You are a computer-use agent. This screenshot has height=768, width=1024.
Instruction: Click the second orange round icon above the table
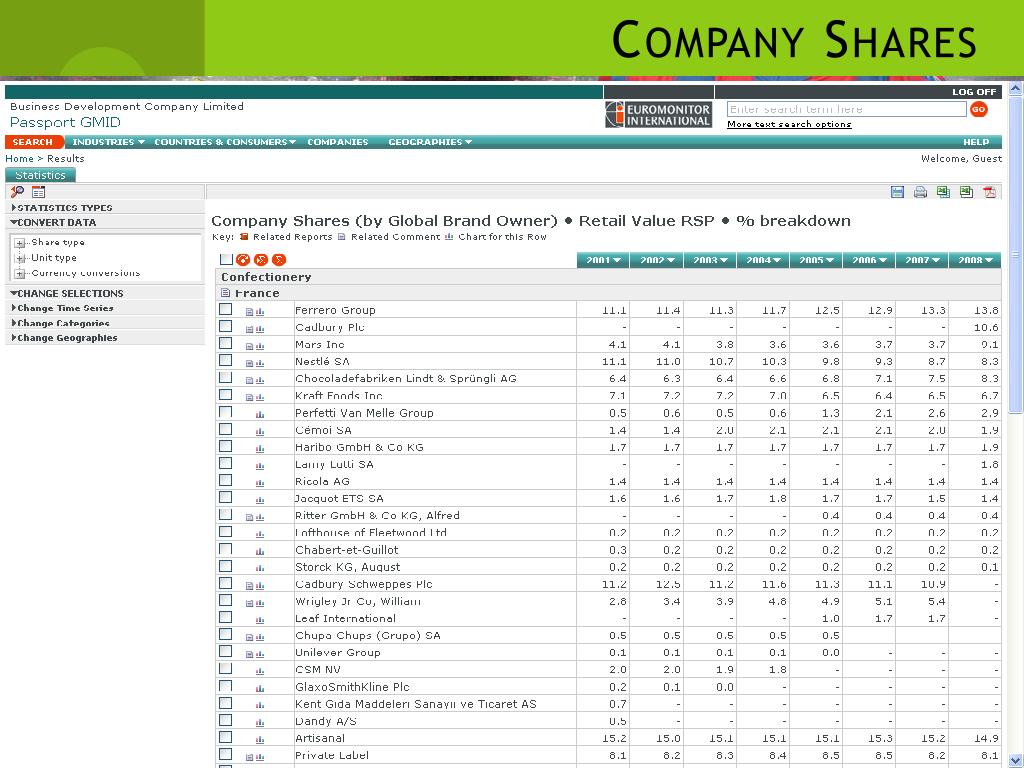point(261,260)
